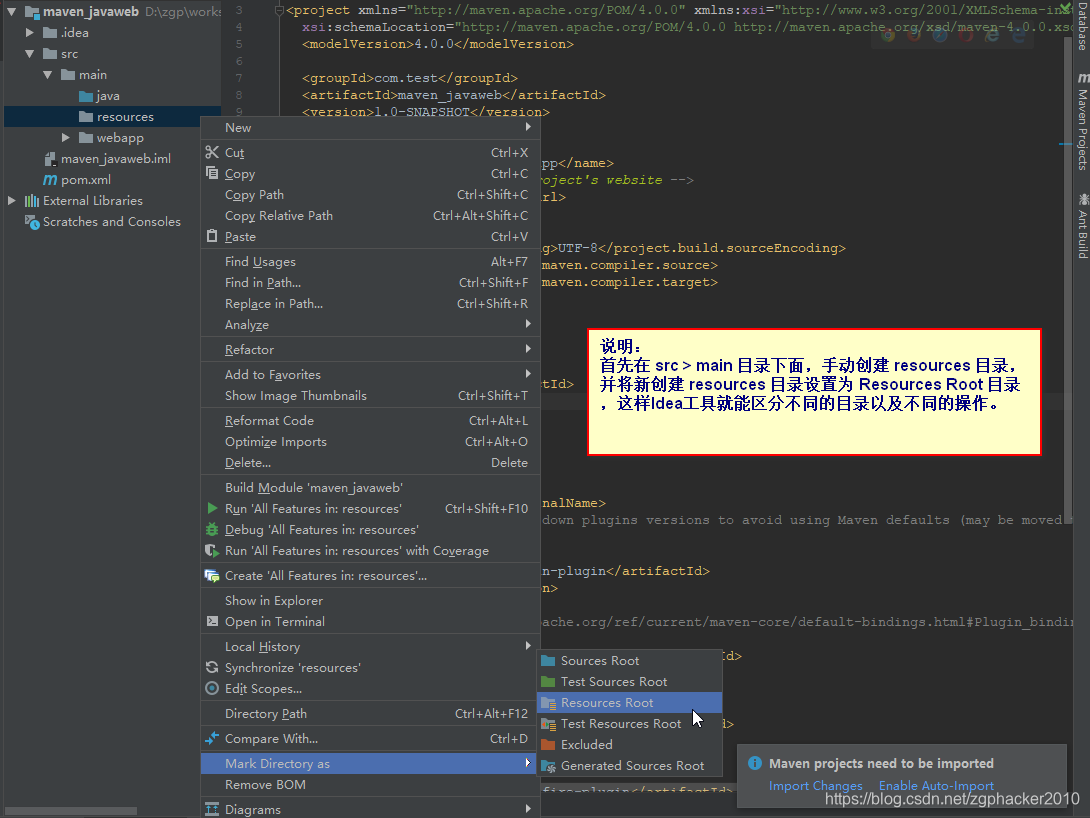The image size is (1090, 818).
Task: Click the Test Resources Root folder icon
Action: click(x=548, y=723)
